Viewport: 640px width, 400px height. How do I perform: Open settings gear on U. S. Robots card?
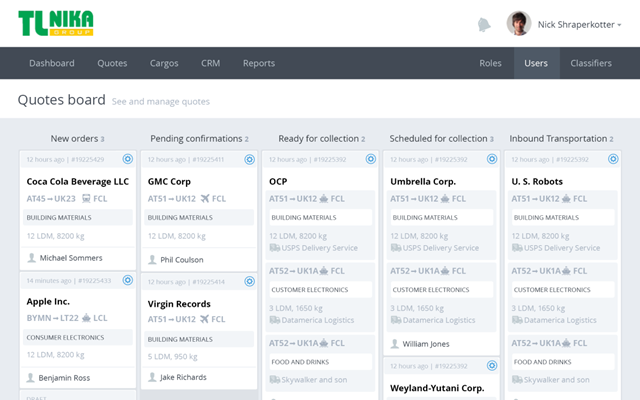click(613, 159)
